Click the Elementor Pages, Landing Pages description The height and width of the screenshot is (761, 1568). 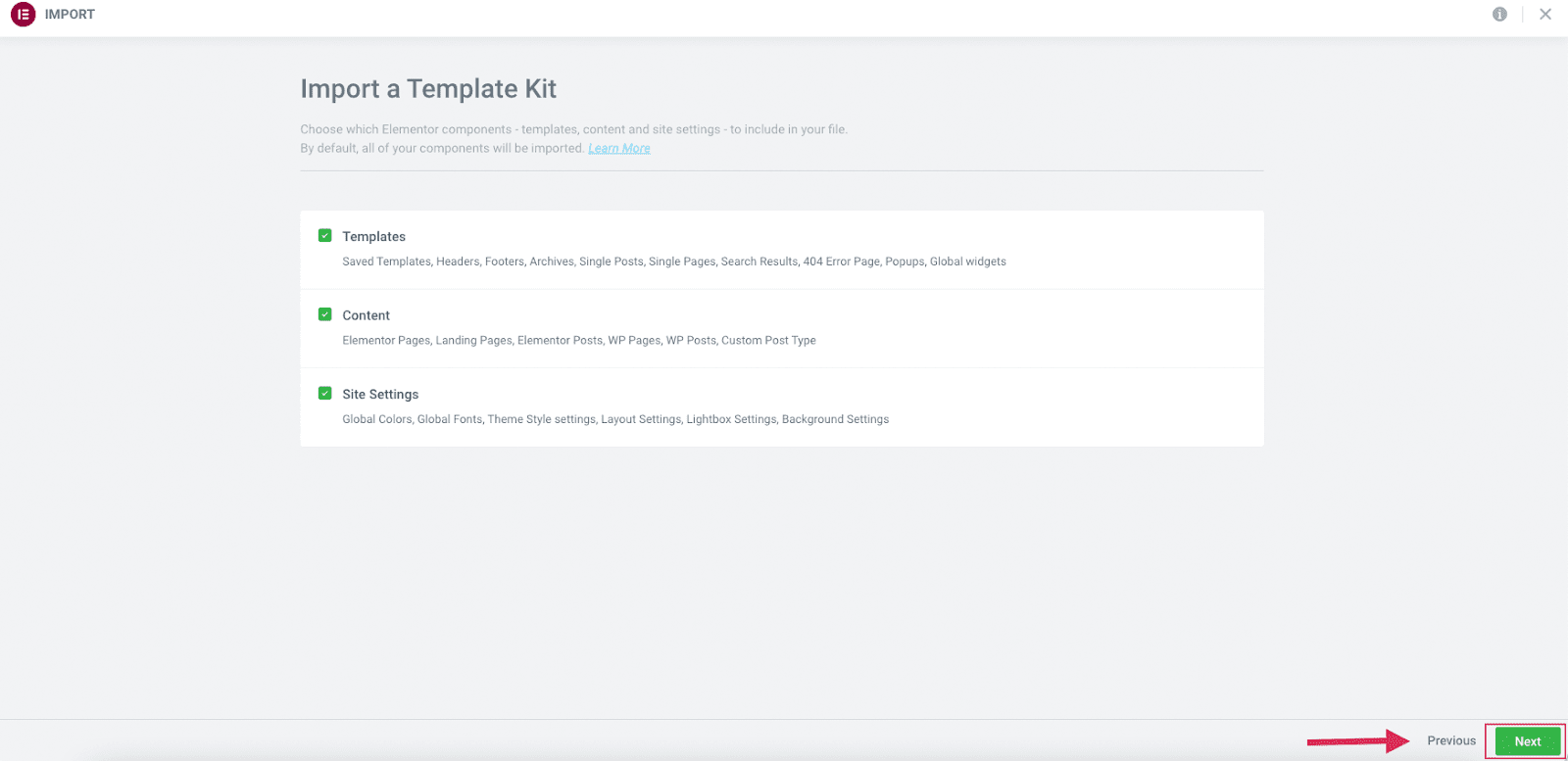coord(578,341)
